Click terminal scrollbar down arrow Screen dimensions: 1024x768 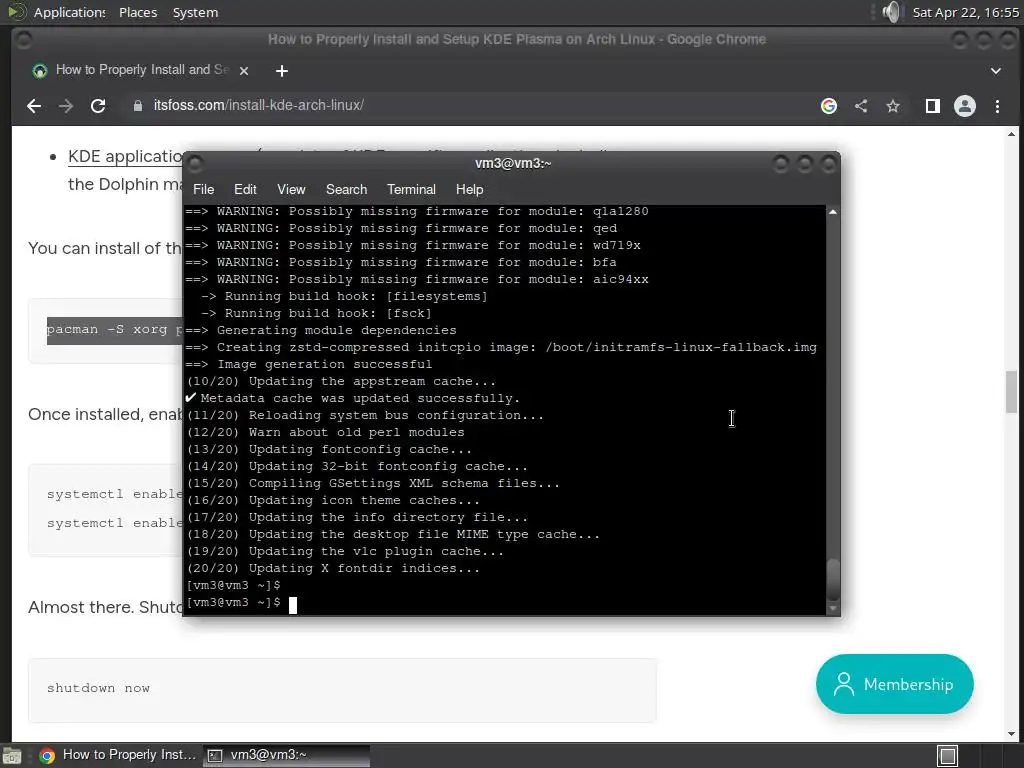[x=833, y=608]
